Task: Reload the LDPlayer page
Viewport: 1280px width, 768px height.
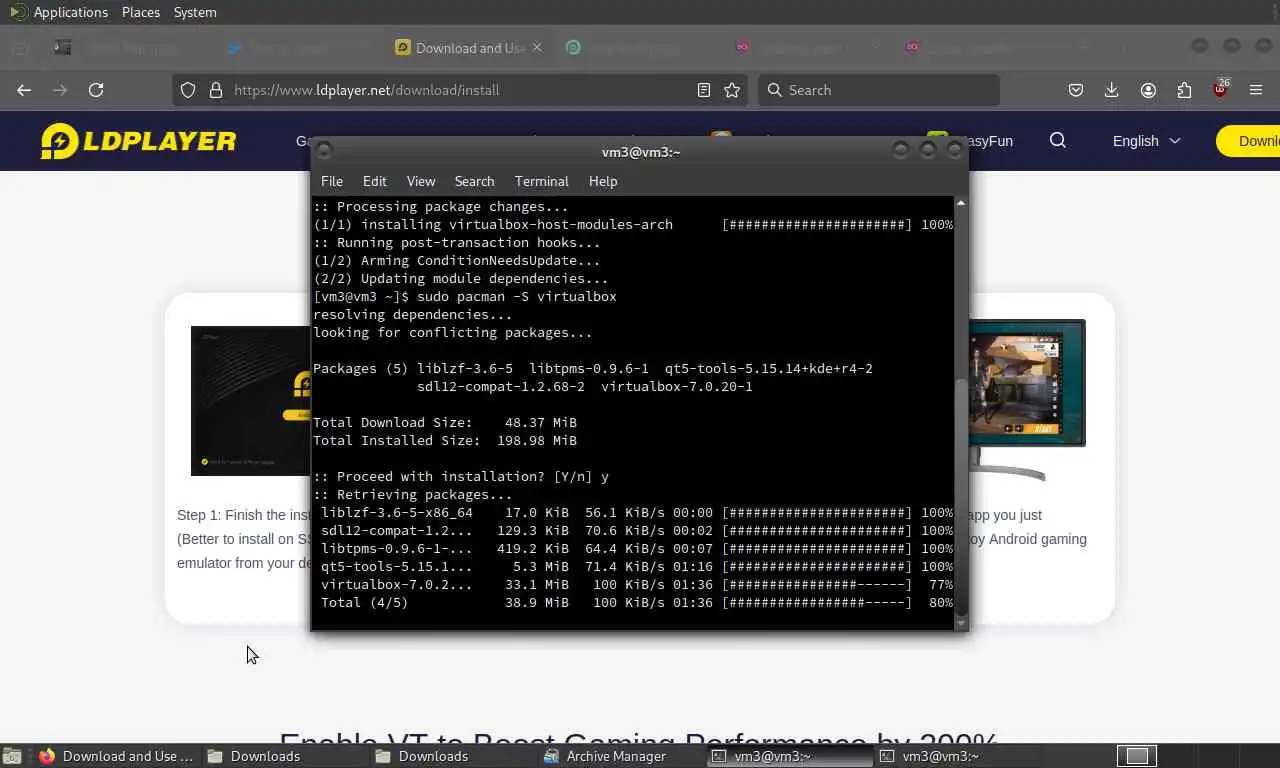Action: click(96, 90)
